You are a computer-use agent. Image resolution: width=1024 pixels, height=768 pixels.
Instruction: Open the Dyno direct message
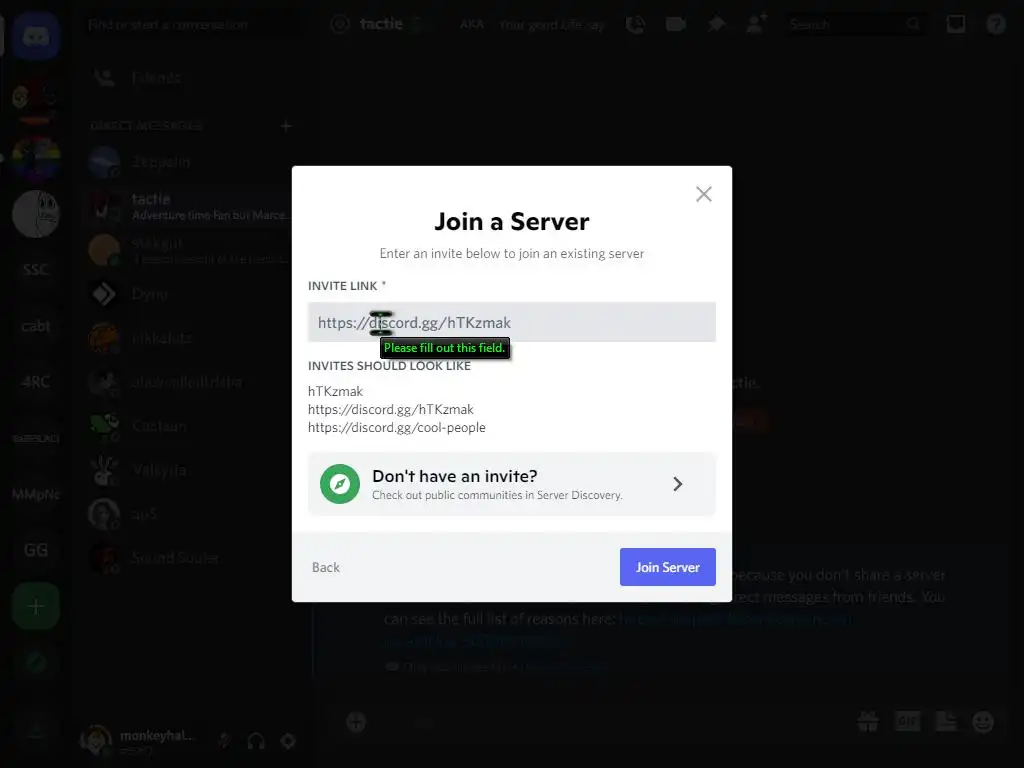189,294
